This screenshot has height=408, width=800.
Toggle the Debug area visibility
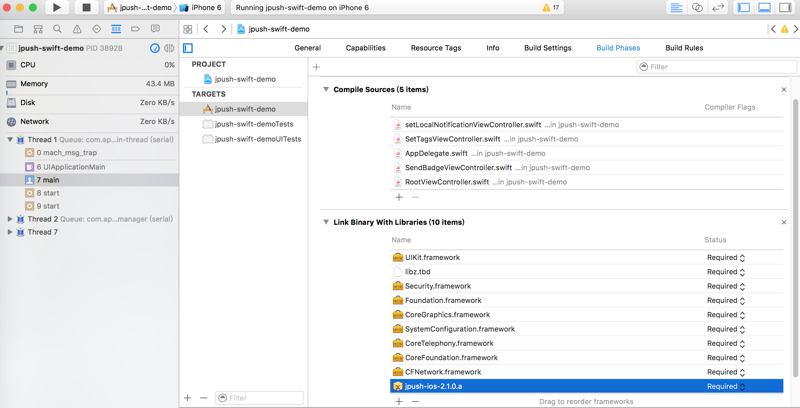(764, 8)
